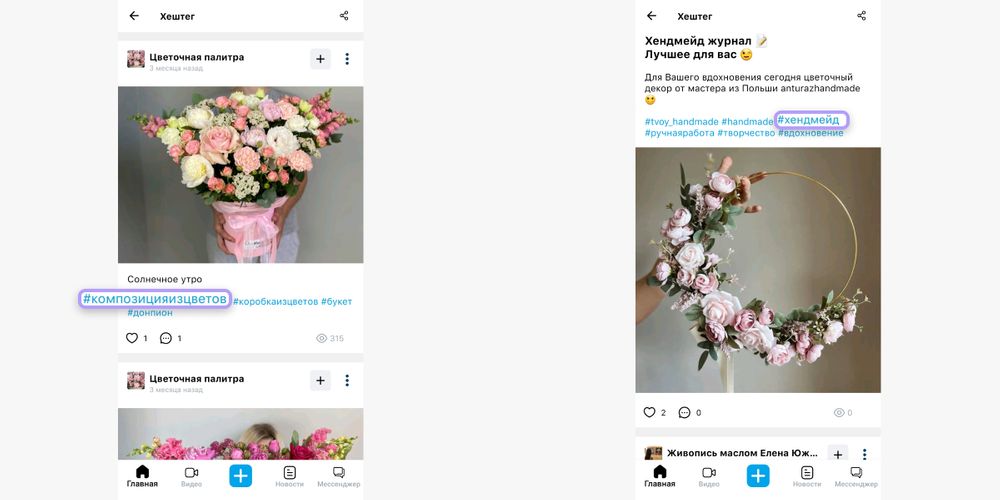Like the Хендмейд журнал wreath post

click(649, 412)
